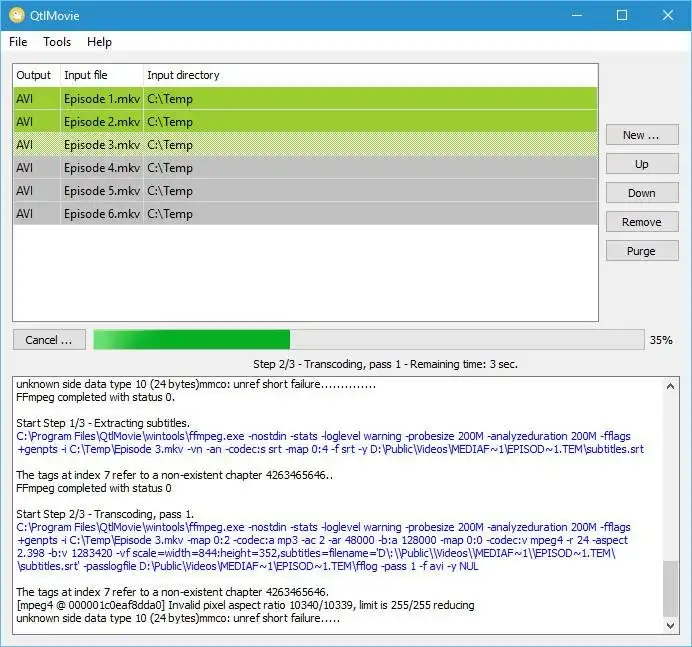Click the Purge button
This screenshot has width=692, height=647.
[x=642, y=251]
